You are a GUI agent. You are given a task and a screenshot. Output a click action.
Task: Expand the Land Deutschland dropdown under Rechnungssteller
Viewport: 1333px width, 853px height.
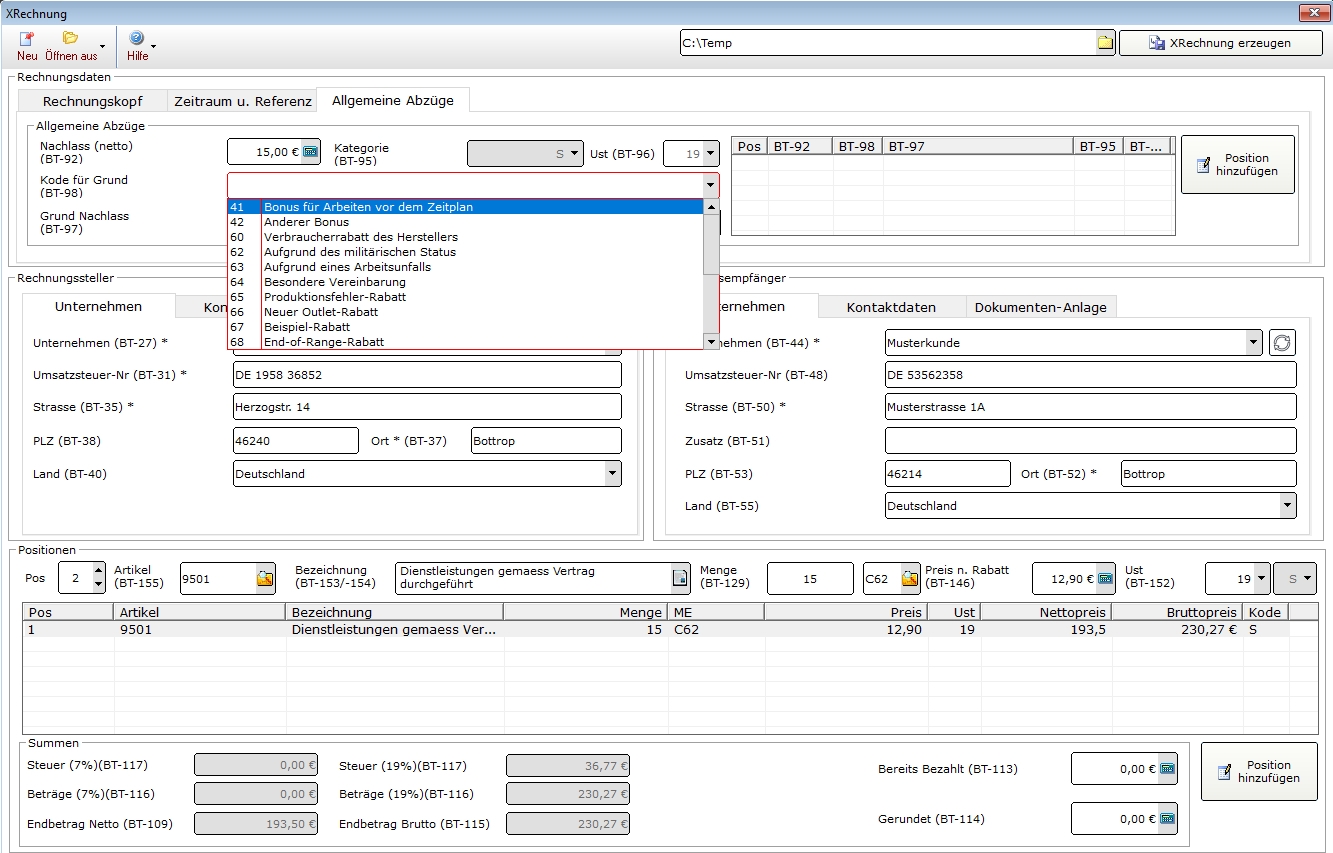(612, 474)
